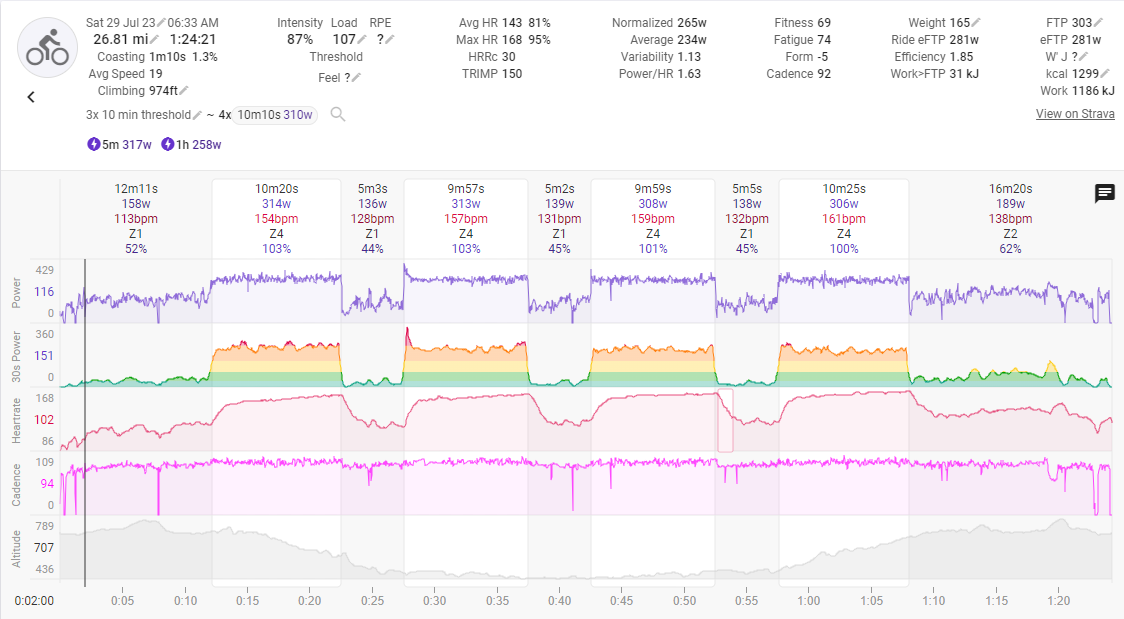This screenshot has height=619, width=1124.
Task: Click the lightning bolt beside 1h 258w
Action: click(x=168, y=144)
